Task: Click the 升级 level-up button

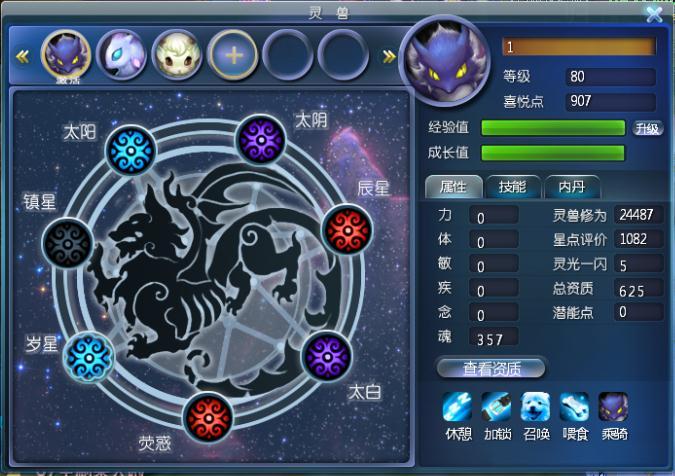Action: tap(647, 128)
